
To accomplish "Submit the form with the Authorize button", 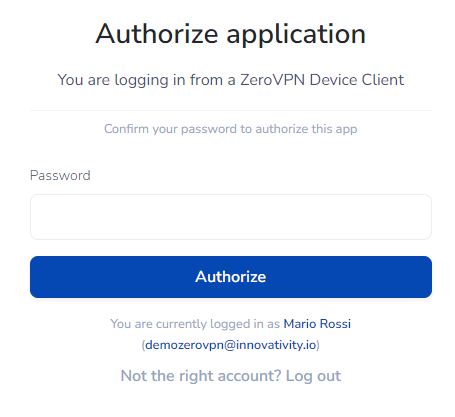I will 231,277.
